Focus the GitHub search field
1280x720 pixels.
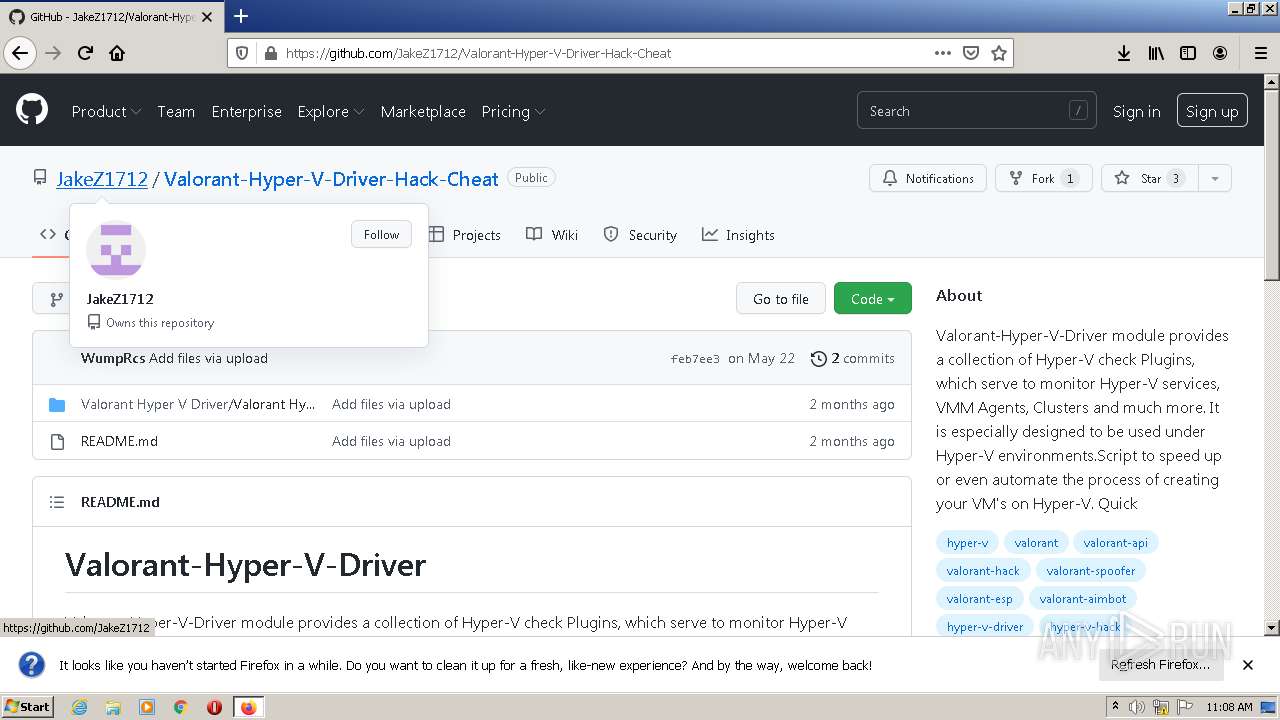tap(976, 111)
